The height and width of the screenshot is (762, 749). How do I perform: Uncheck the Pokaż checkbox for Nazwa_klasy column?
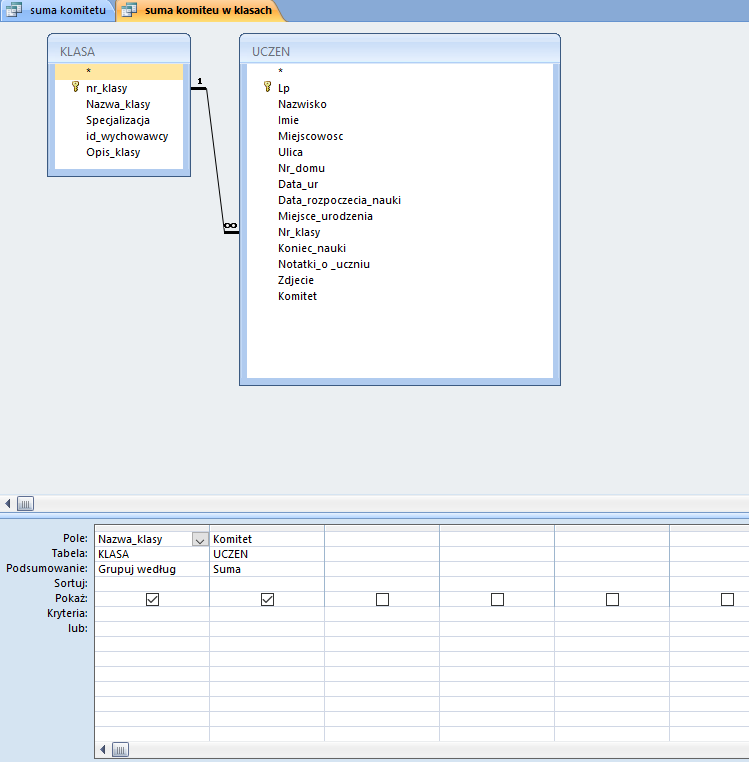(x=152, y=599)
